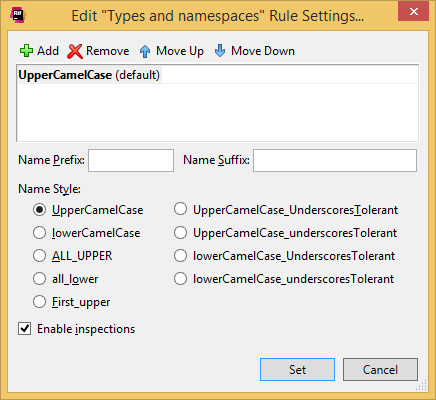
Task: Confirm with the Set button
Action: coord(297,369)
